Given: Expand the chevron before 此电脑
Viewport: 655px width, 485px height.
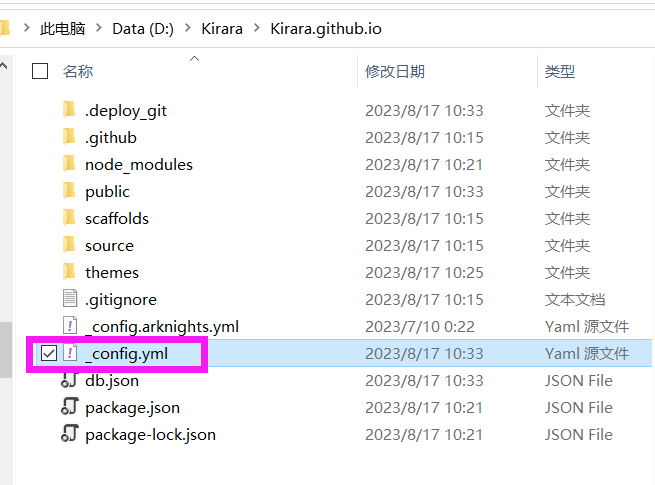Looking at the screenshot, I should click(27, 29).
